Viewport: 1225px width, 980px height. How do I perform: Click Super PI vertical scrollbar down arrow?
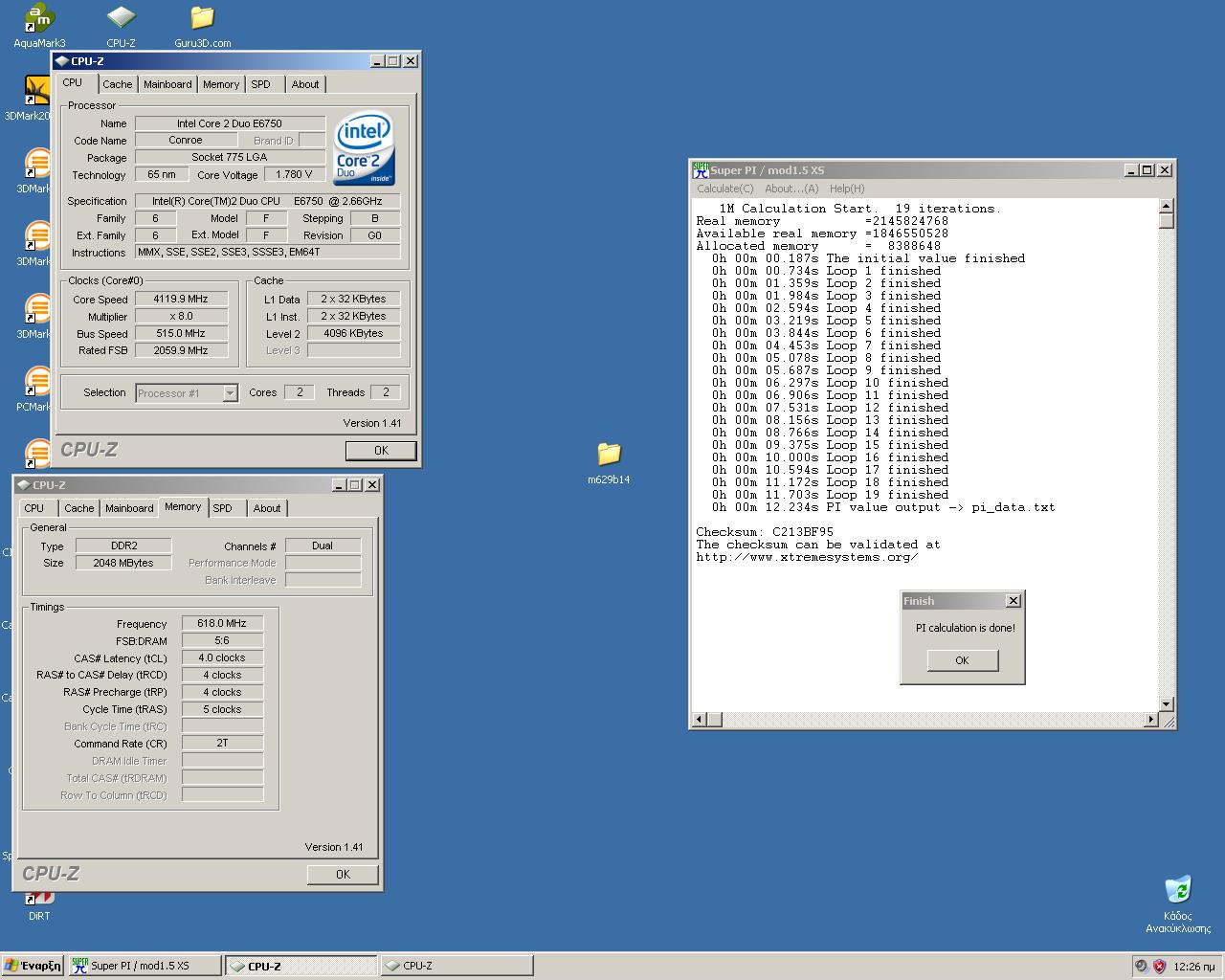coord(1166,704)
